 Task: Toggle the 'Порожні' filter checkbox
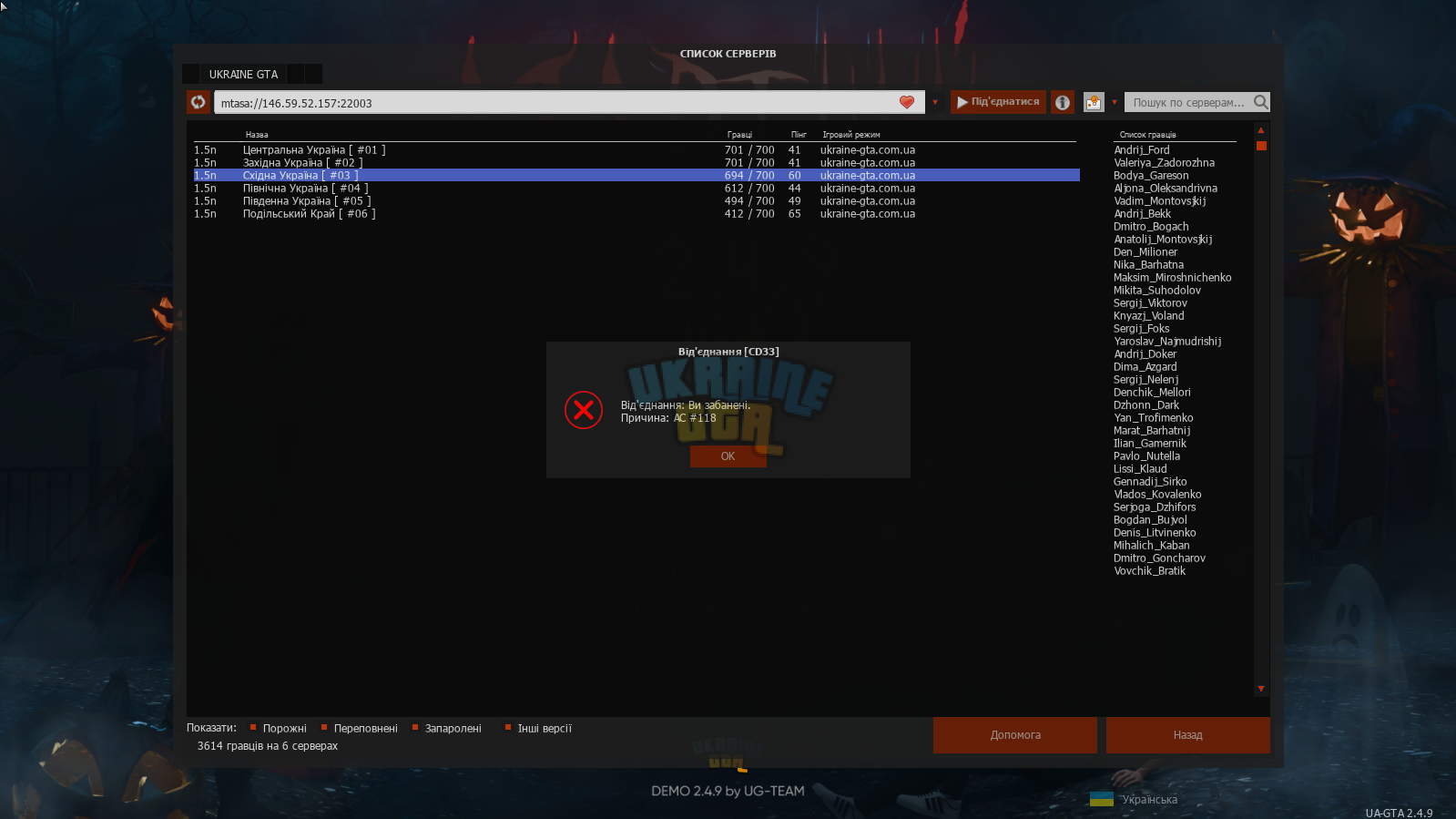[253, 727]
